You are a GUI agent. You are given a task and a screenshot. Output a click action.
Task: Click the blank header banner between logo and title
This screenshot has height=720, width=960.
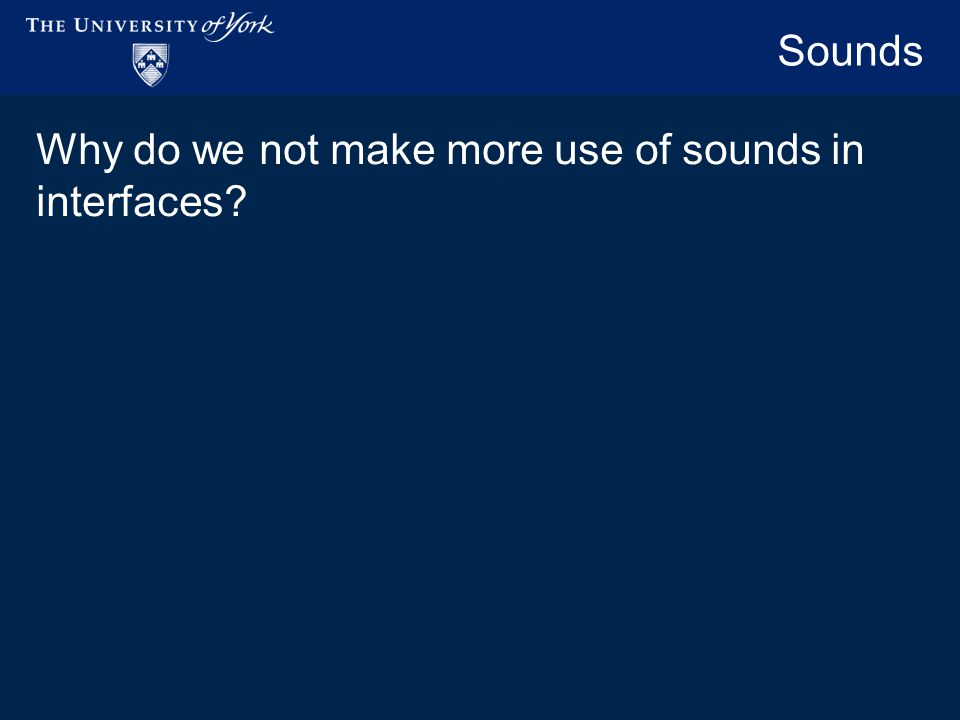click(x=520, y=48)
